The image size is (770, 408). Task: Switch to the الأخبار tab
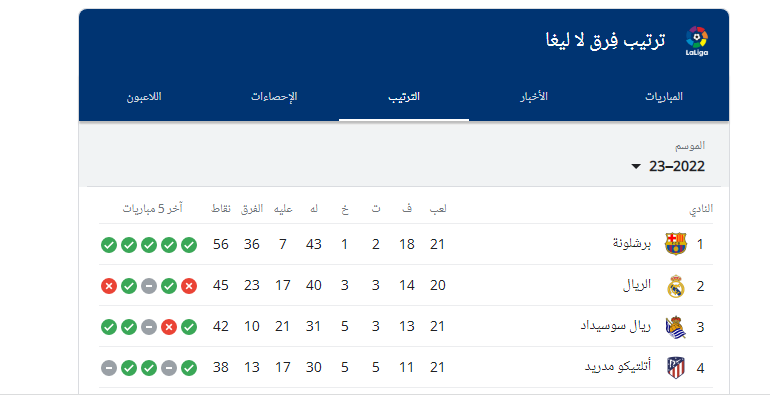tap(533, 97)
